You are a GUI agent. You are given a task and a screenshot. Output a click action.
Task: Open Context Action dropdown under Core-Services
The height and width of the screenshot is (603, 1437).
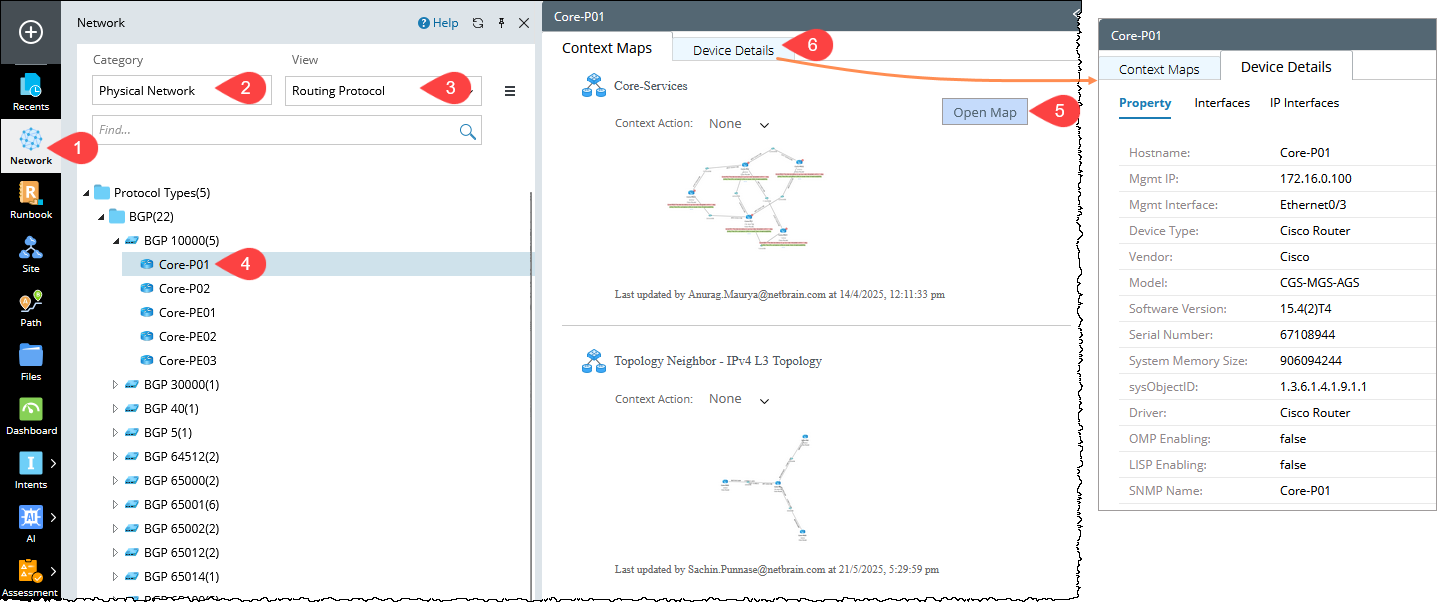pyautogui.click(x=739, y=124)
